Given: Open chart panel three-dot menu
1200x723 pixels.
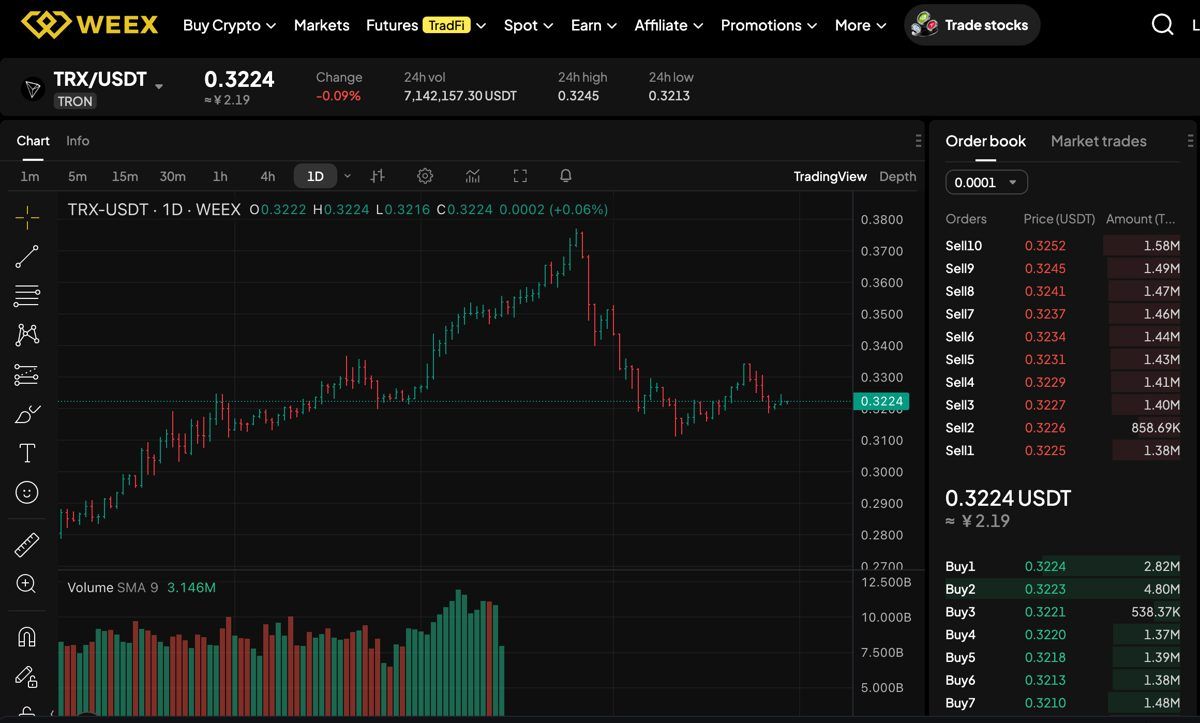Looking at the screenshot, I should pos(918,141).
